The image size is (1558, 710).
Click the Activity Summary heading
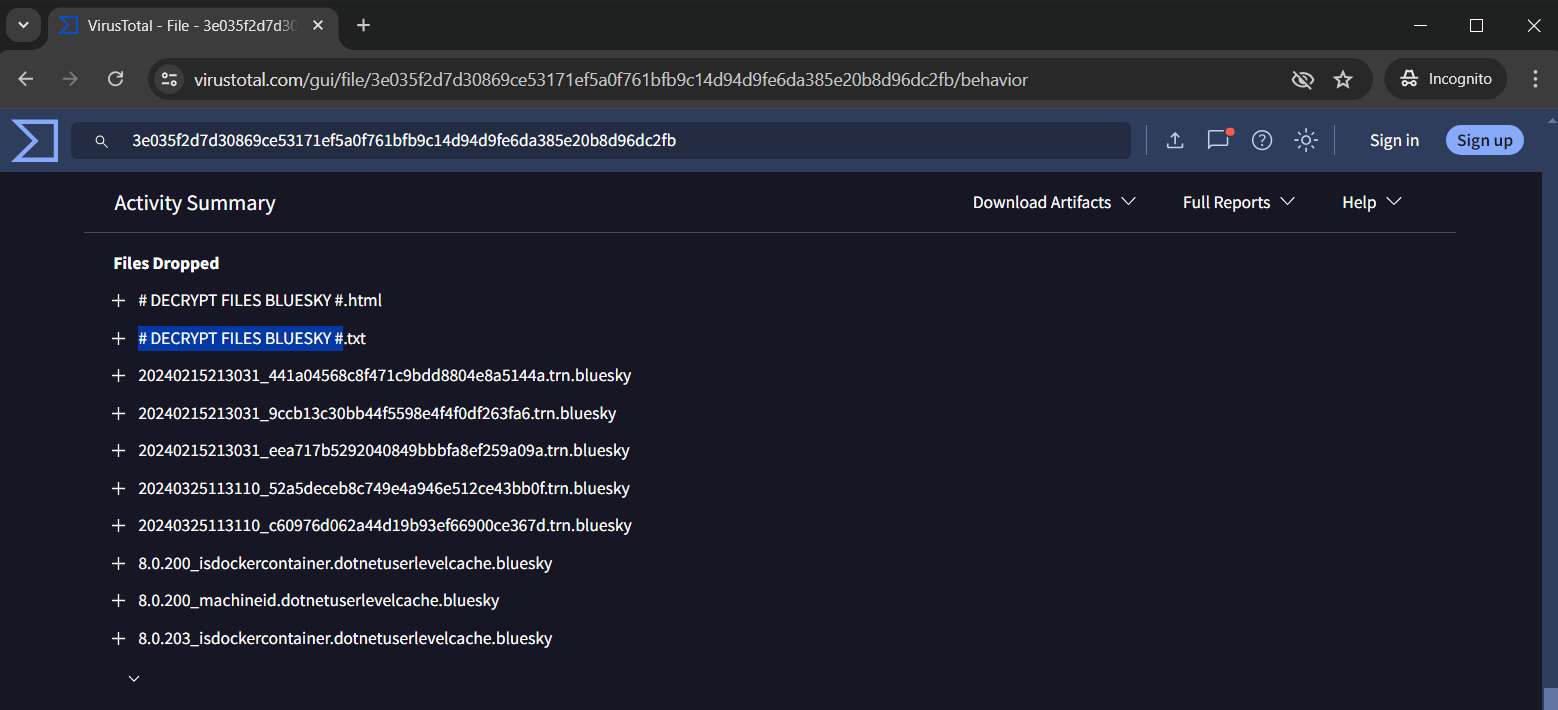[x=195, y=203]
